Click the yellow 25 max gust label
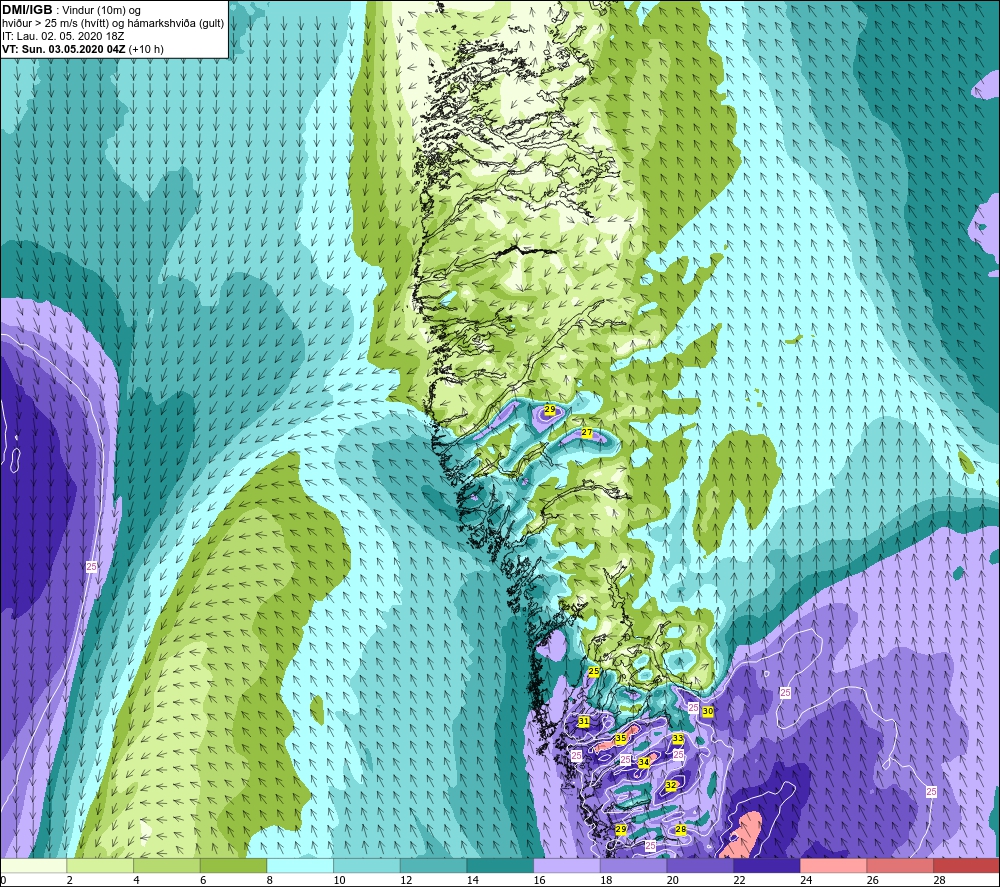The height and width of the screenshot is (887, 1000). (x=594, y=671)
